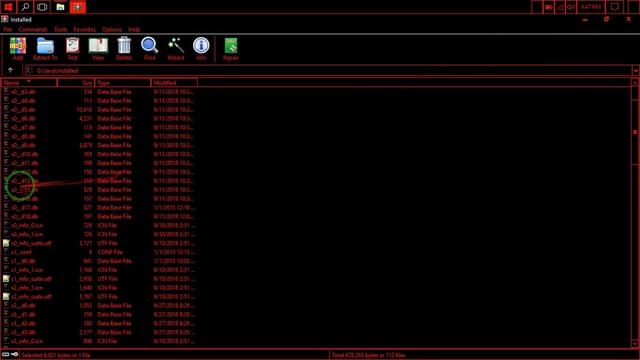The height and width of the screenshot is (360, 640).
Task: Click the file icon of s2_info_suite.utf
Action: coord(6,296)
